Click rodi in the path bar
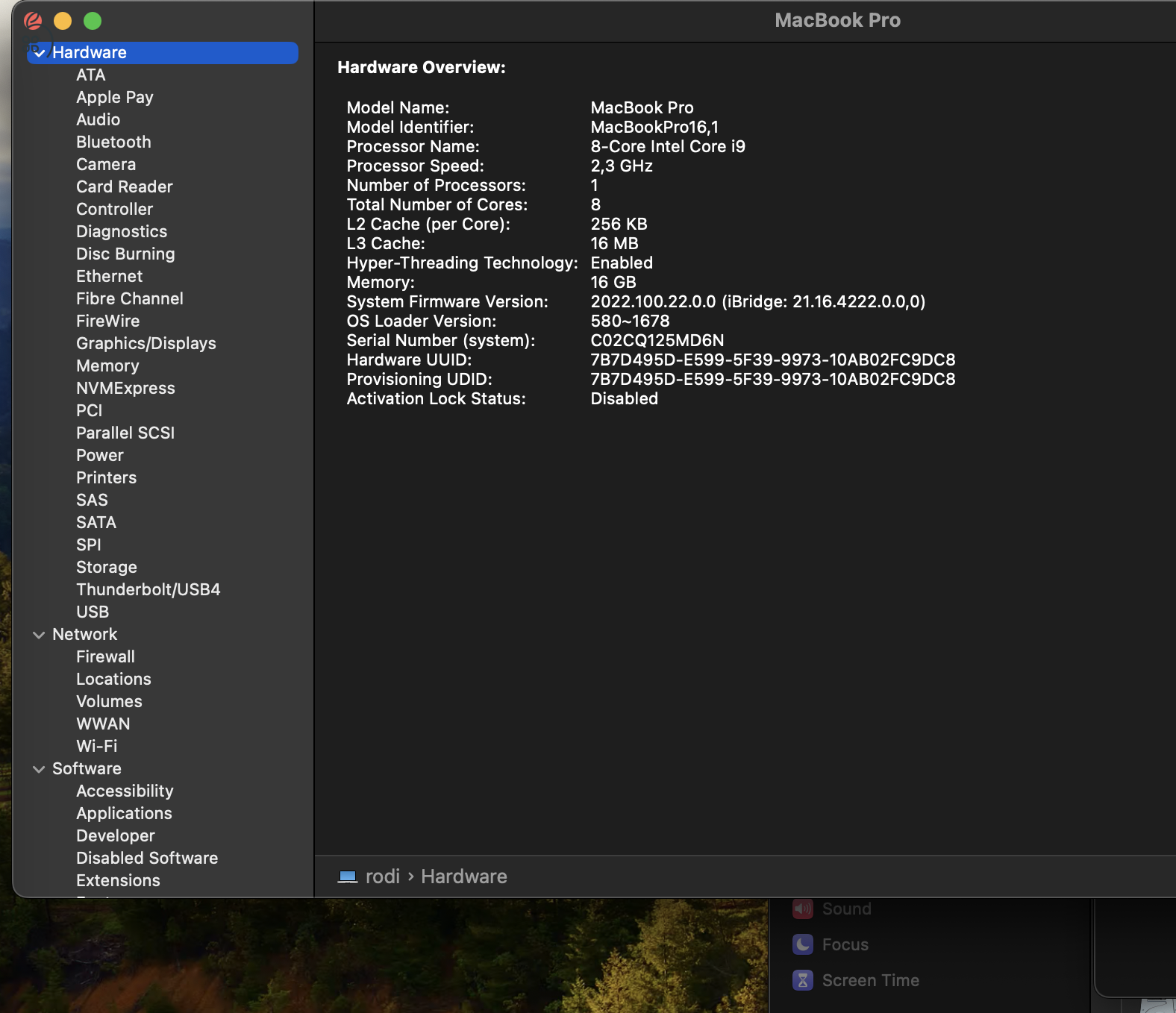The height and width of the screenshot is (1013, 1176). pyautogui.click(x=383, y=876)
